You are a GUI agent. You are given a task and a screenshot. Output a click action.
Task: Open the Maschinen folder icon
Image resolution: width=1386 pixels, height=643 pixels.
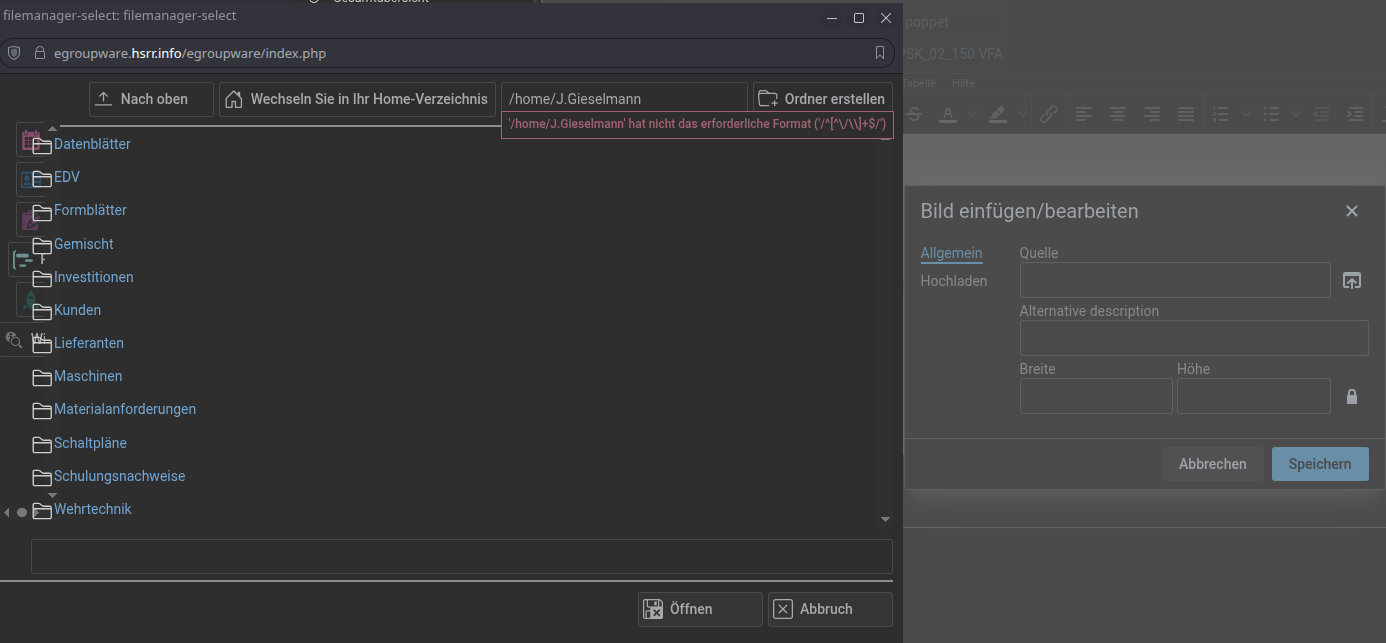click(x=42, y=377)
